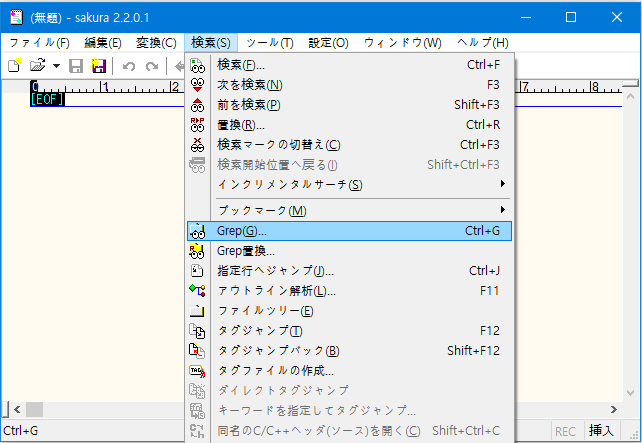Click the TAG icon beside タグファイルの作成
This screenshot has width=642, height=443.
pyautogui.click(x=197, y=371)
